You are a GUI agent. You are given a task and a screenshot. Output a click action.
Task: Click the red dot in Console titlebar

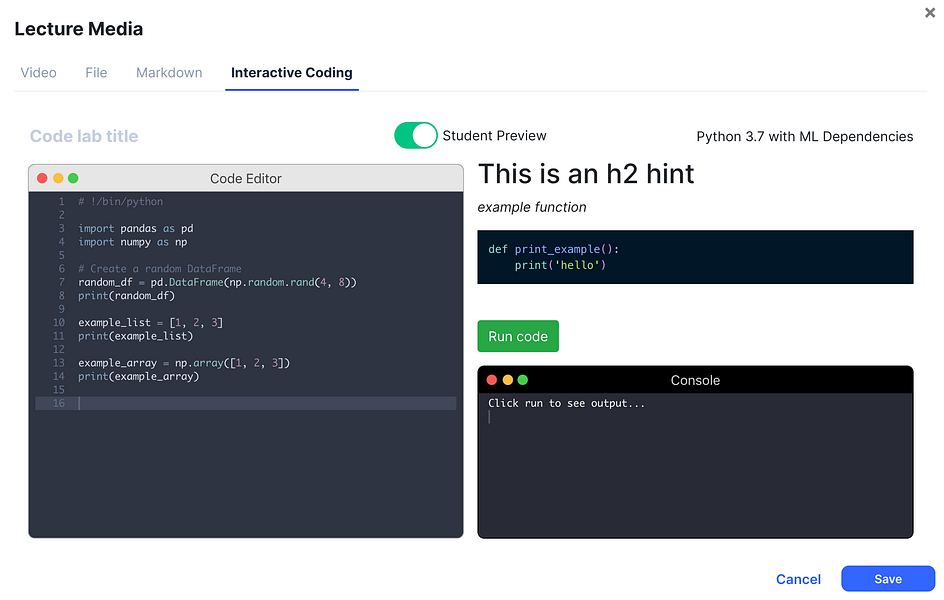click(x=491, y=380)
